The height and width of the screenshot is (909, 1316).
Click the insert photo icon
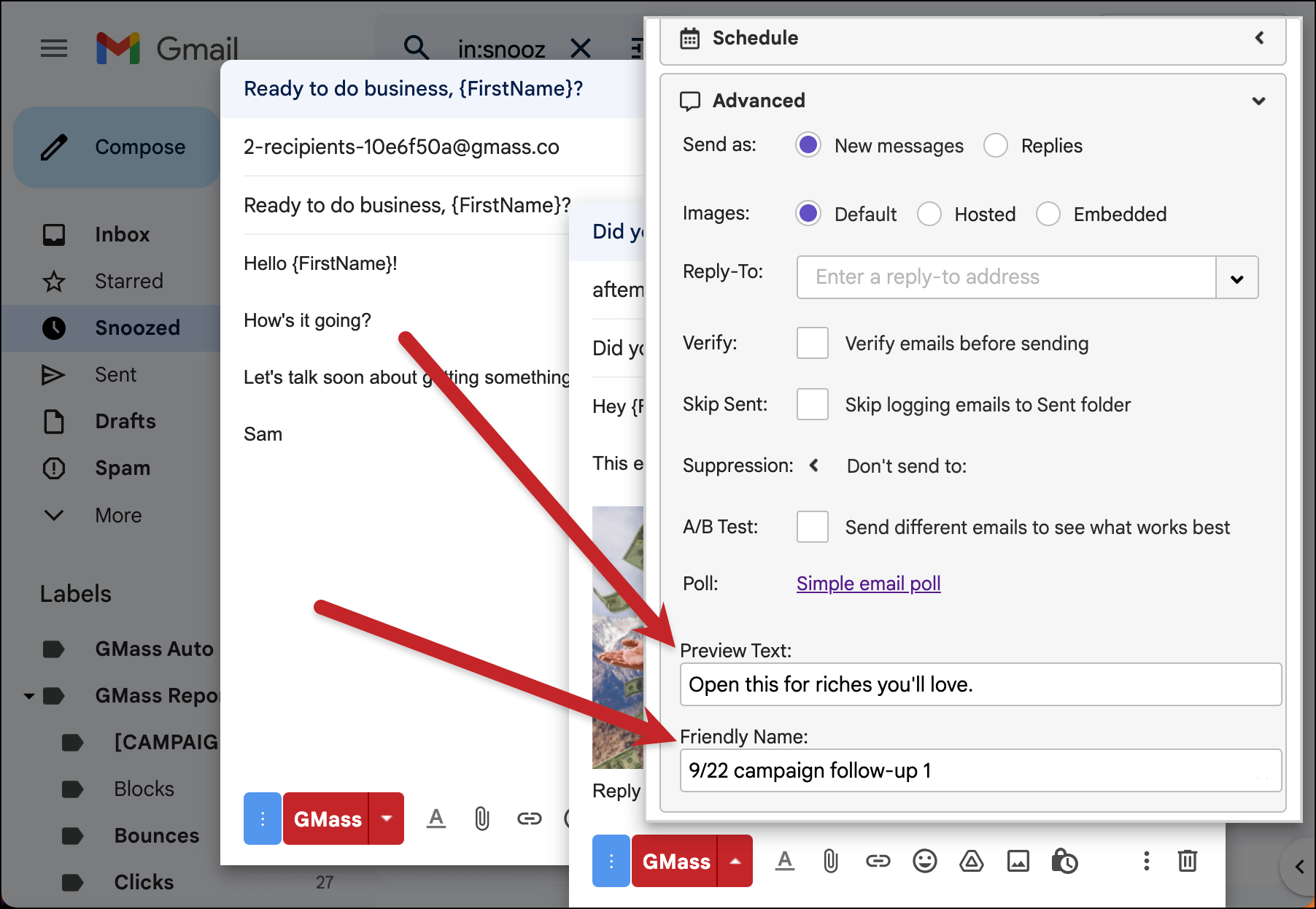(x=1018, y=862)
